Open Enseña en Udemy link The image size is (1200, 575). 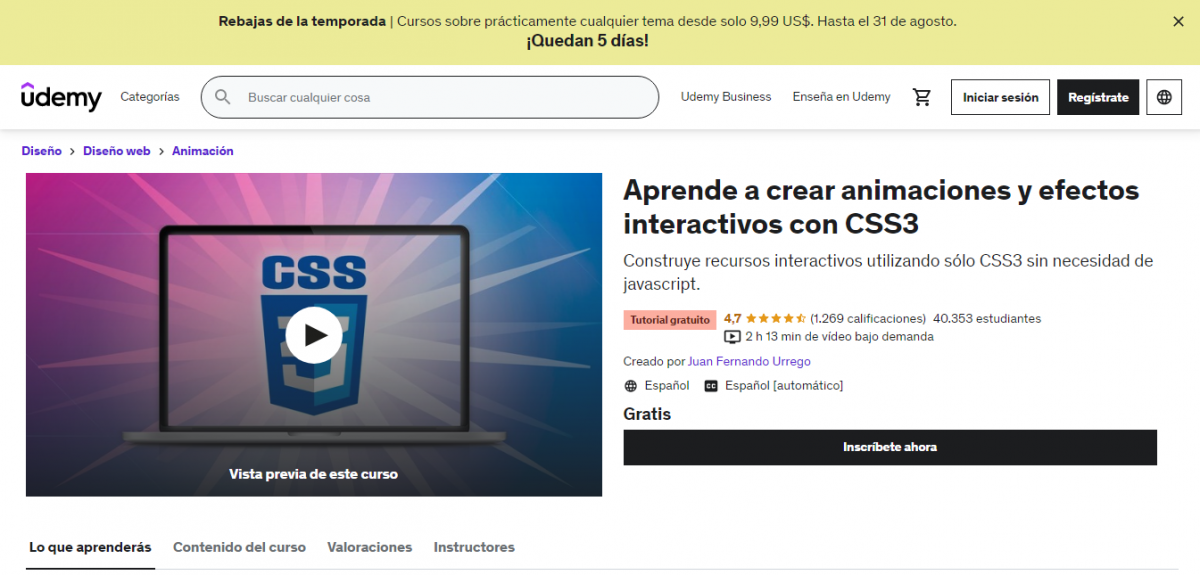click(841, 97)
